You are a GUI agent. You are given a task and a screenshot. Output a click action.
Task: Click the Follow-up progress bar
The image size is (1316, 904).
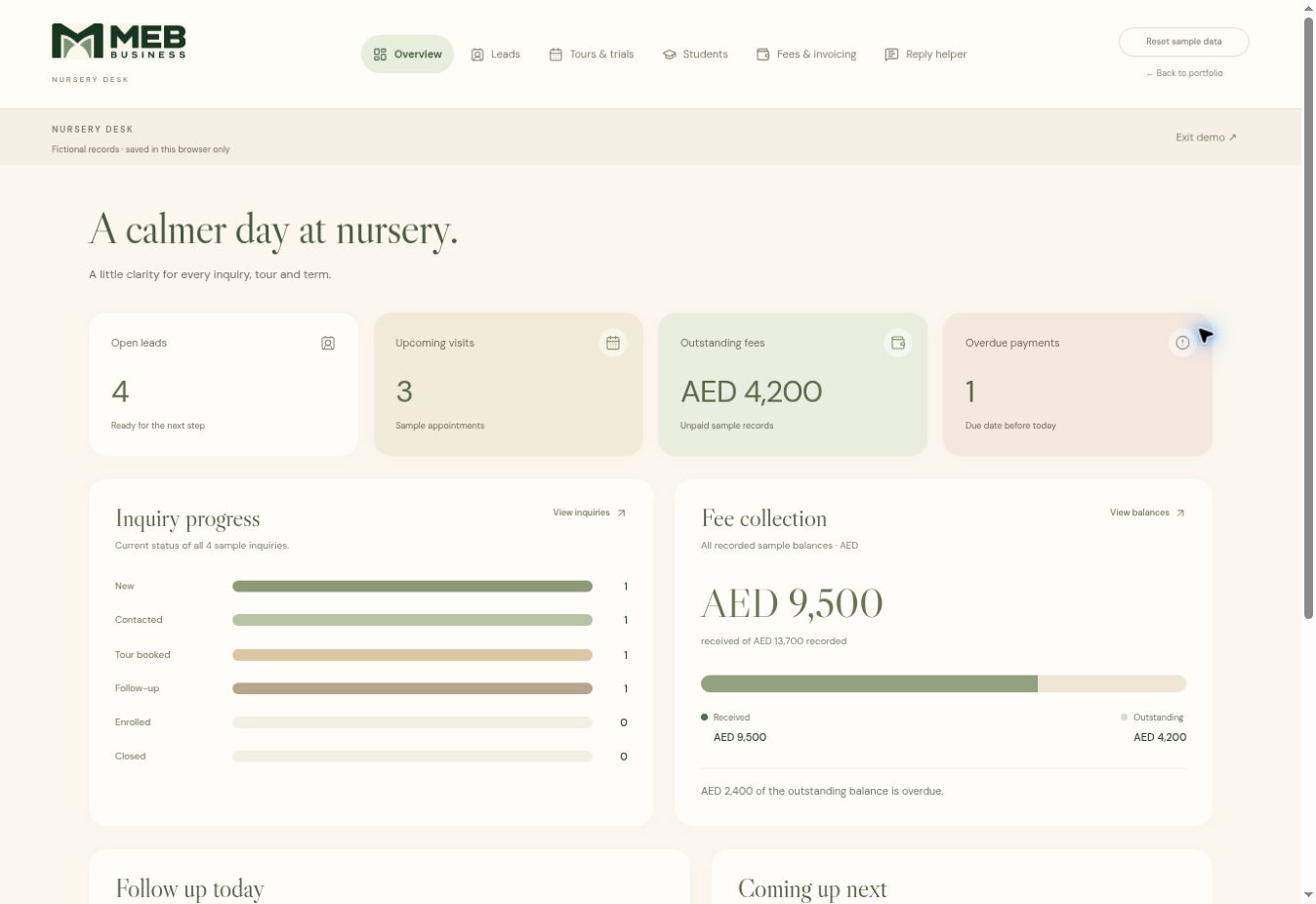coord(412,688)
